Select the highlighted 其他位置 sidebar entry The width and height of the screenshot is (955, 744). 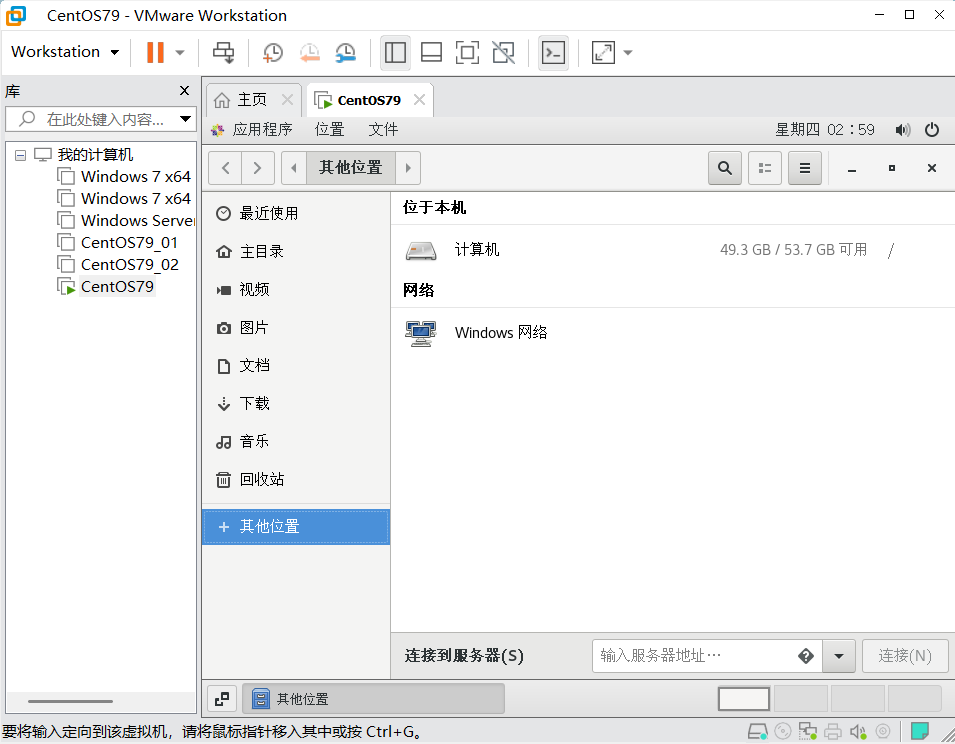[296, 527]
